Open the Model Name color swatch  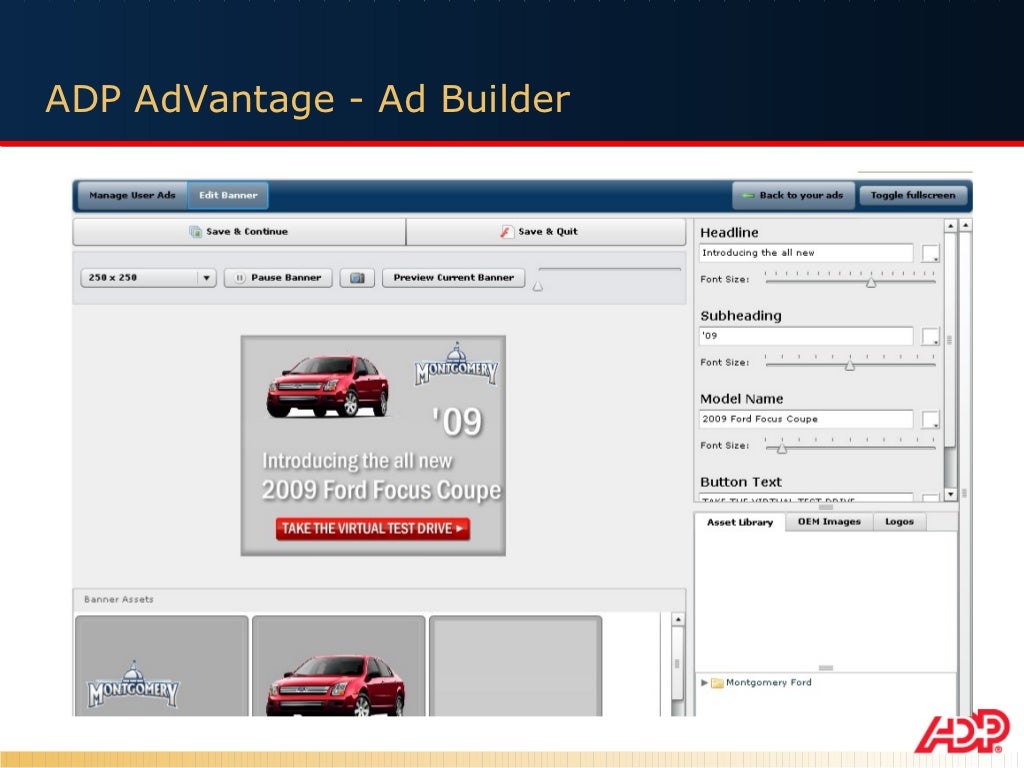931,419
